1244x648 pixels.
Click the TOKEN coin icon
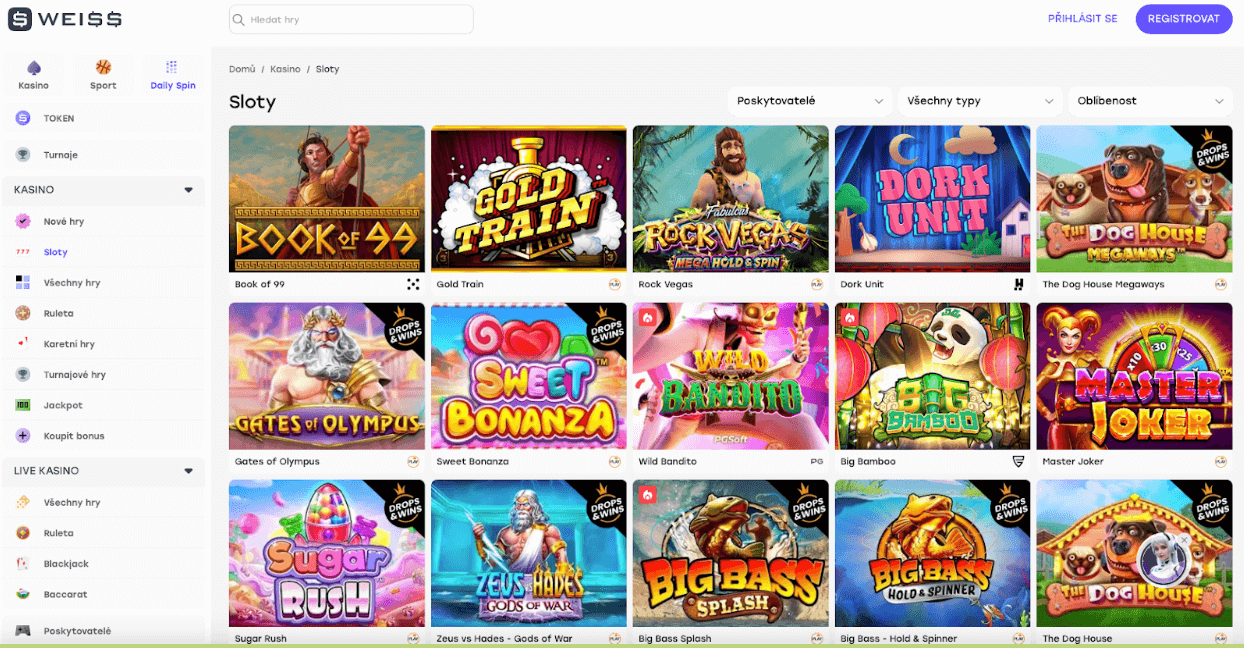click(23, 118)
